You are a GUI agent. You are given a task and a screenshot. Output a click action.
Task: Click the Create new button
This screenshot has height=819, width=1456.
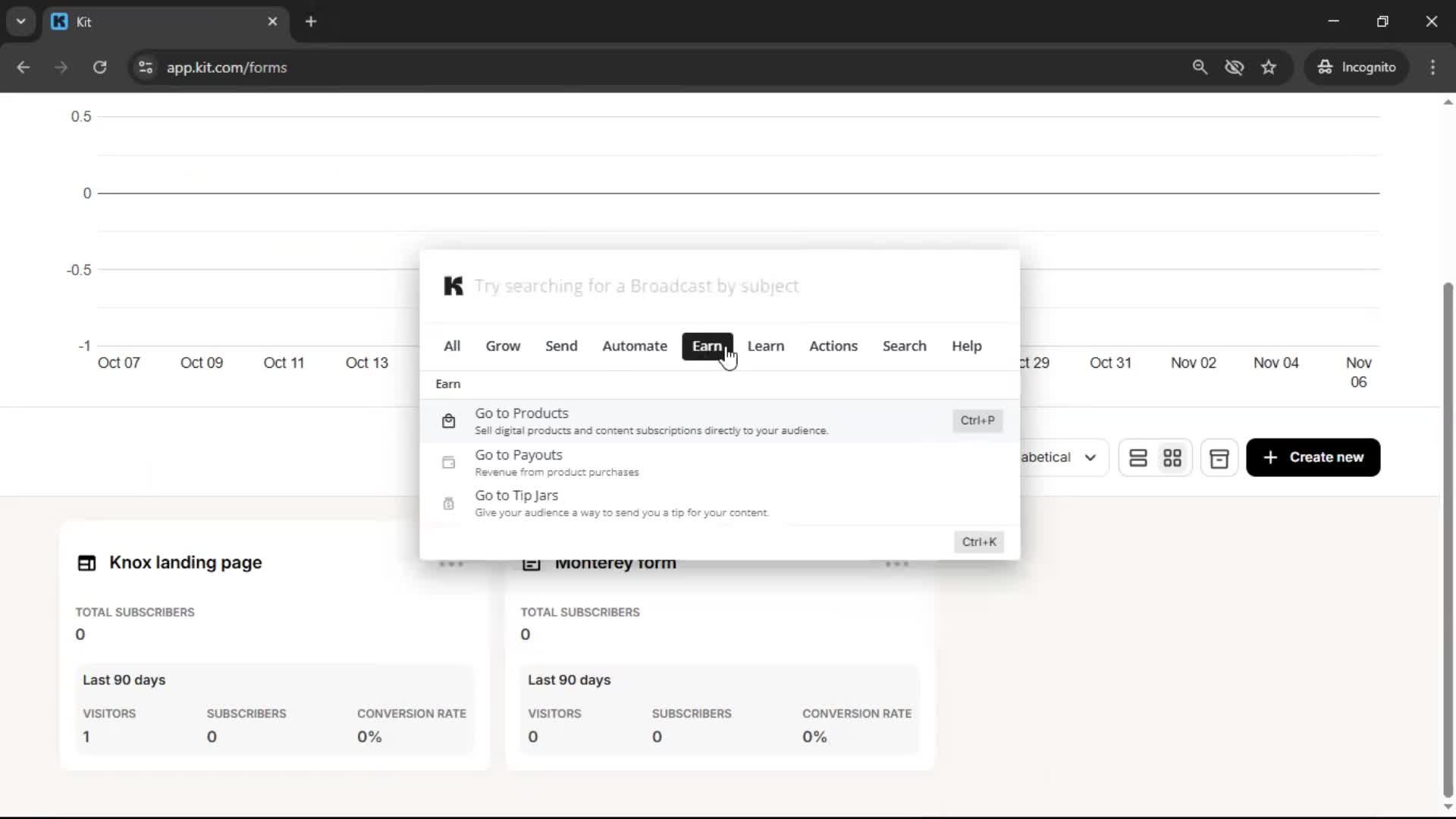1313,457
